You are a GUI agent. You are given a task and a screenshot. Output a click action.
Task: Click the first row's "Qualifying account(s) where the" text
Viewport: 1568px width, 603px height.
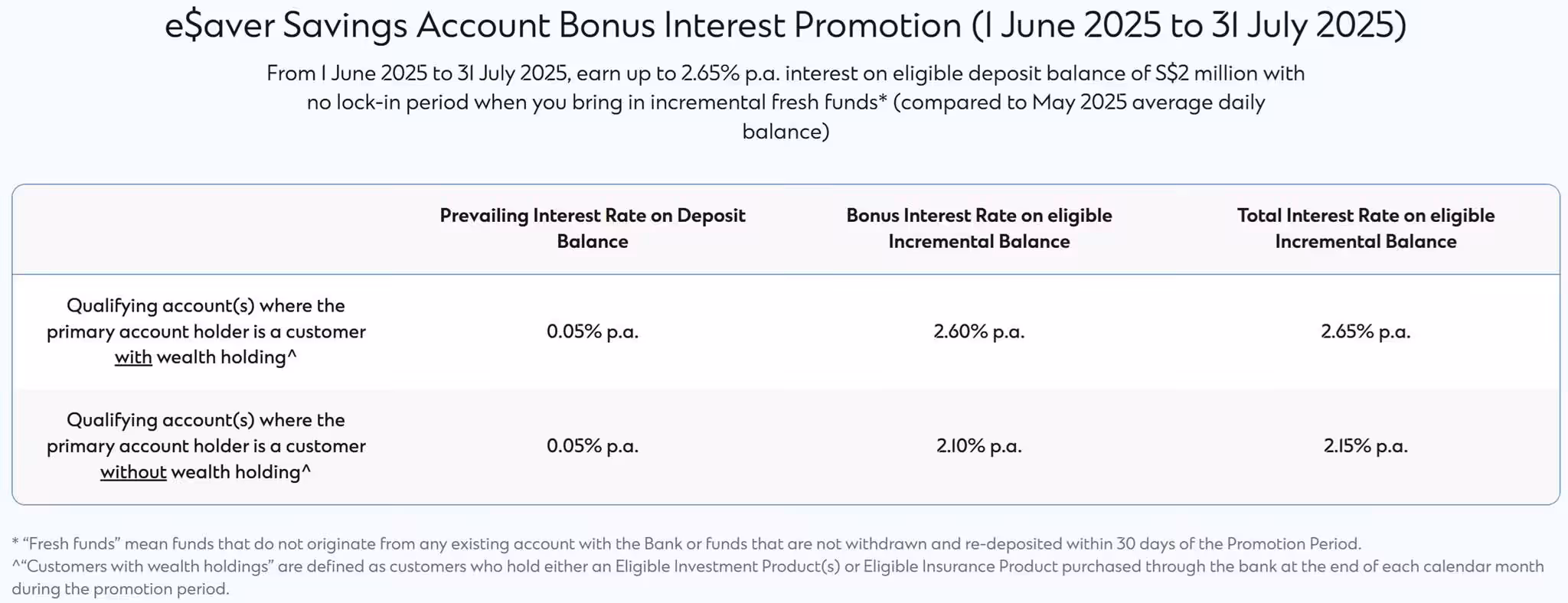pos(205,305)
